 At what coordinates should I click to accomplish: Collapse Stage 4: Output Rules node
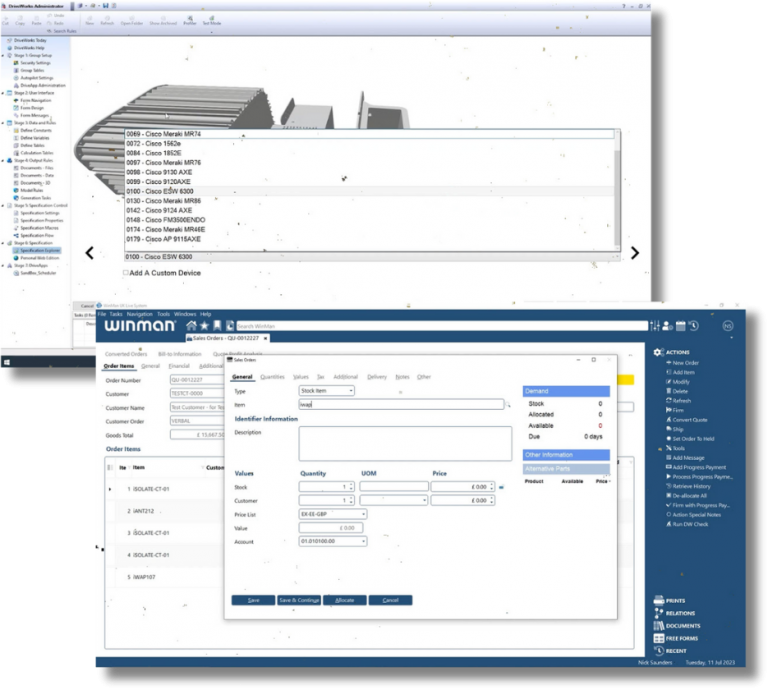(3, 160)
